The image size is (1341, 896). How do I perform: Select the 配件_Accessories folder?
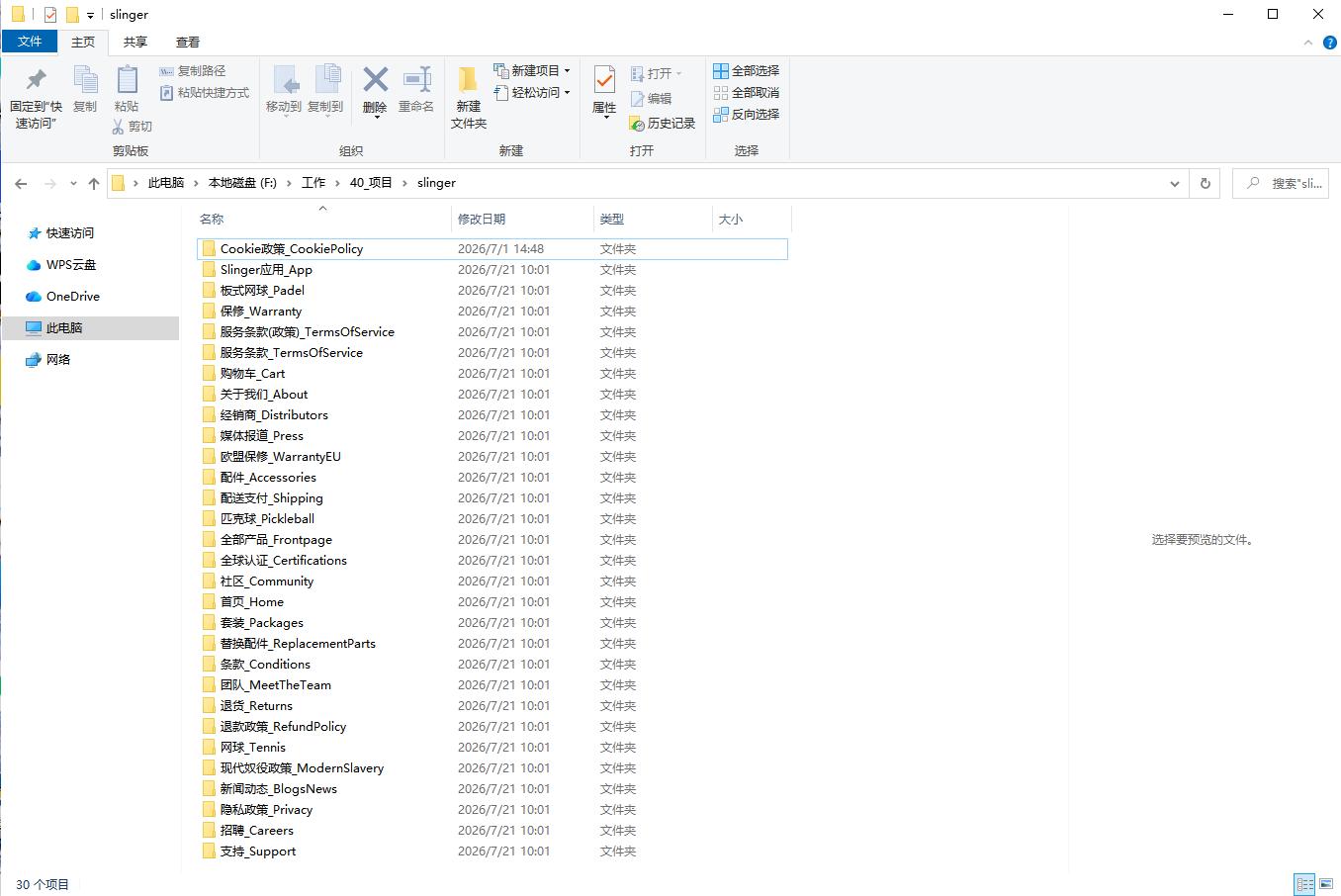pos(492,478)
